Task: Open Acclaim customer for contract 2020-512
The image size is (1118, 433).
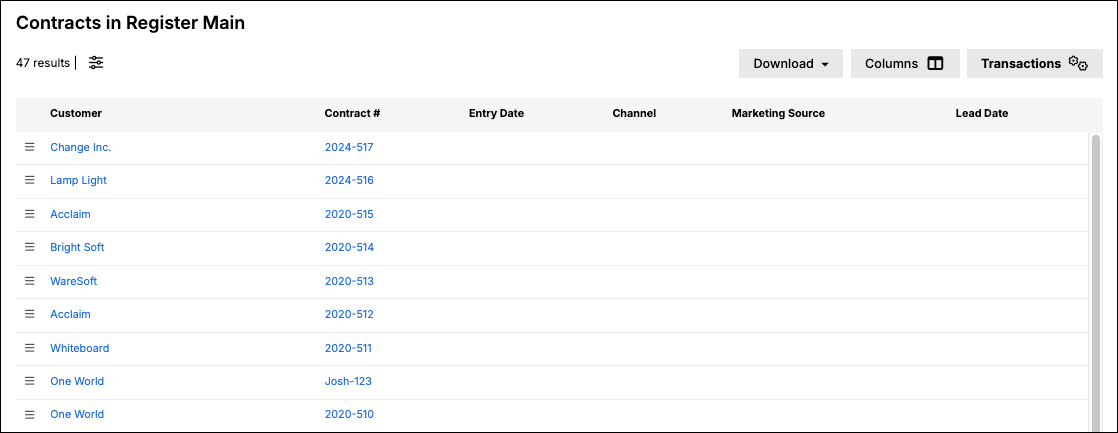Action: [70, 314]
